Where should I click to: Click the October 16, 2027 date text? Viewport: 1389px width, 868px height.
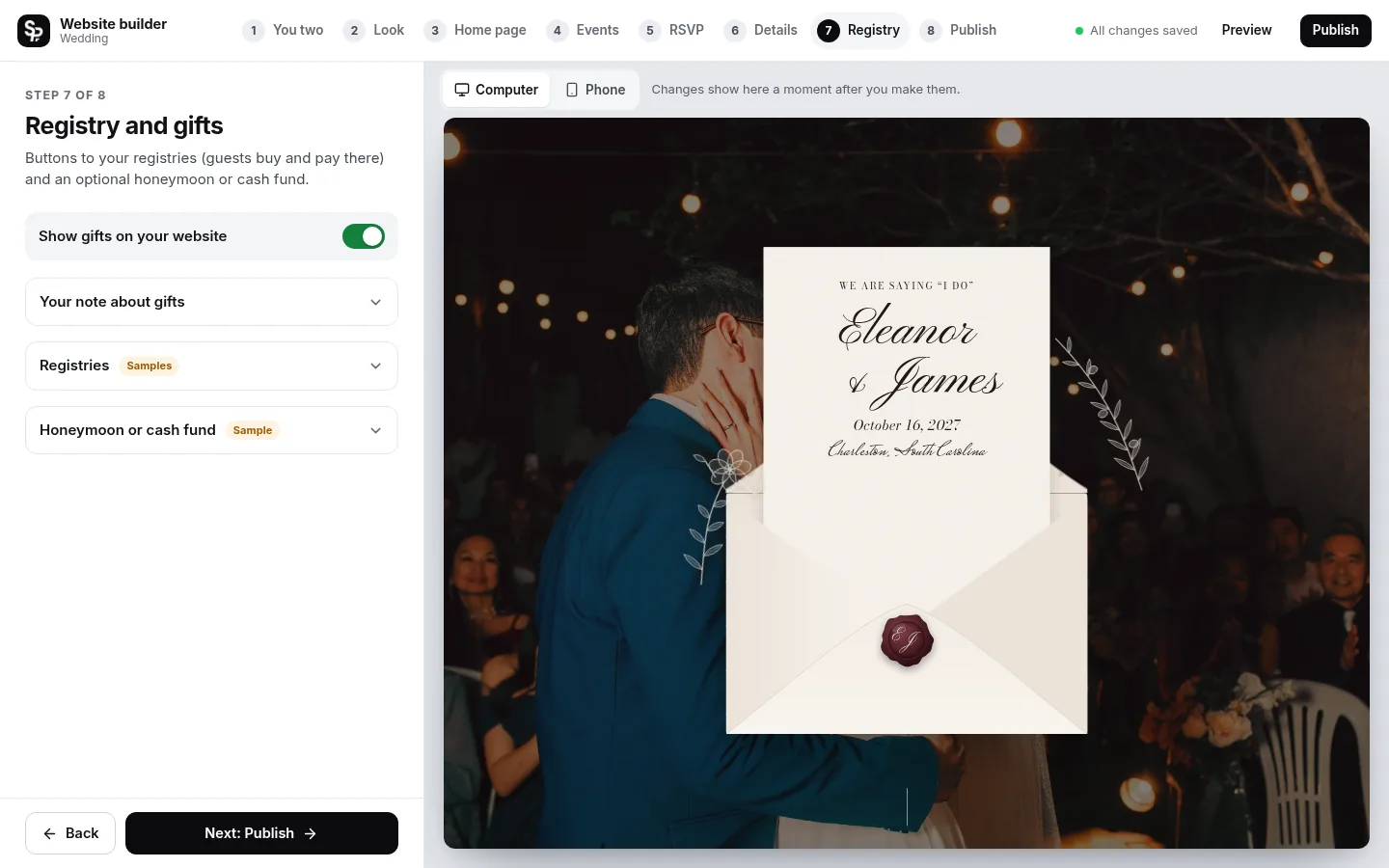coord(907,425)
